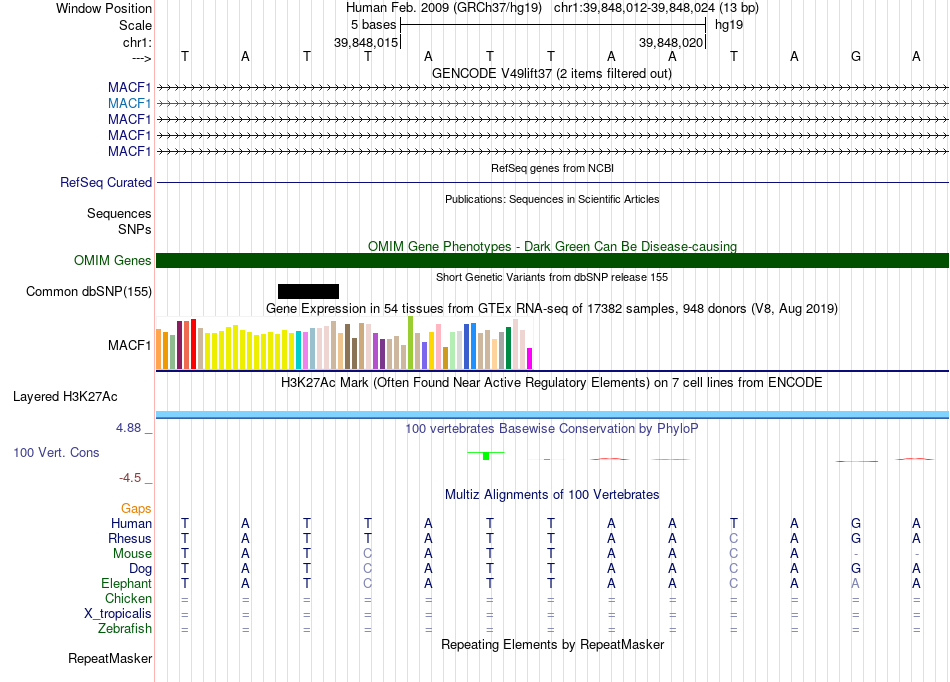Image resolution: width=950 pixels, height=682 pixels.
Task: Click the black Common dbSNP variant block
Action: (308, 291)
